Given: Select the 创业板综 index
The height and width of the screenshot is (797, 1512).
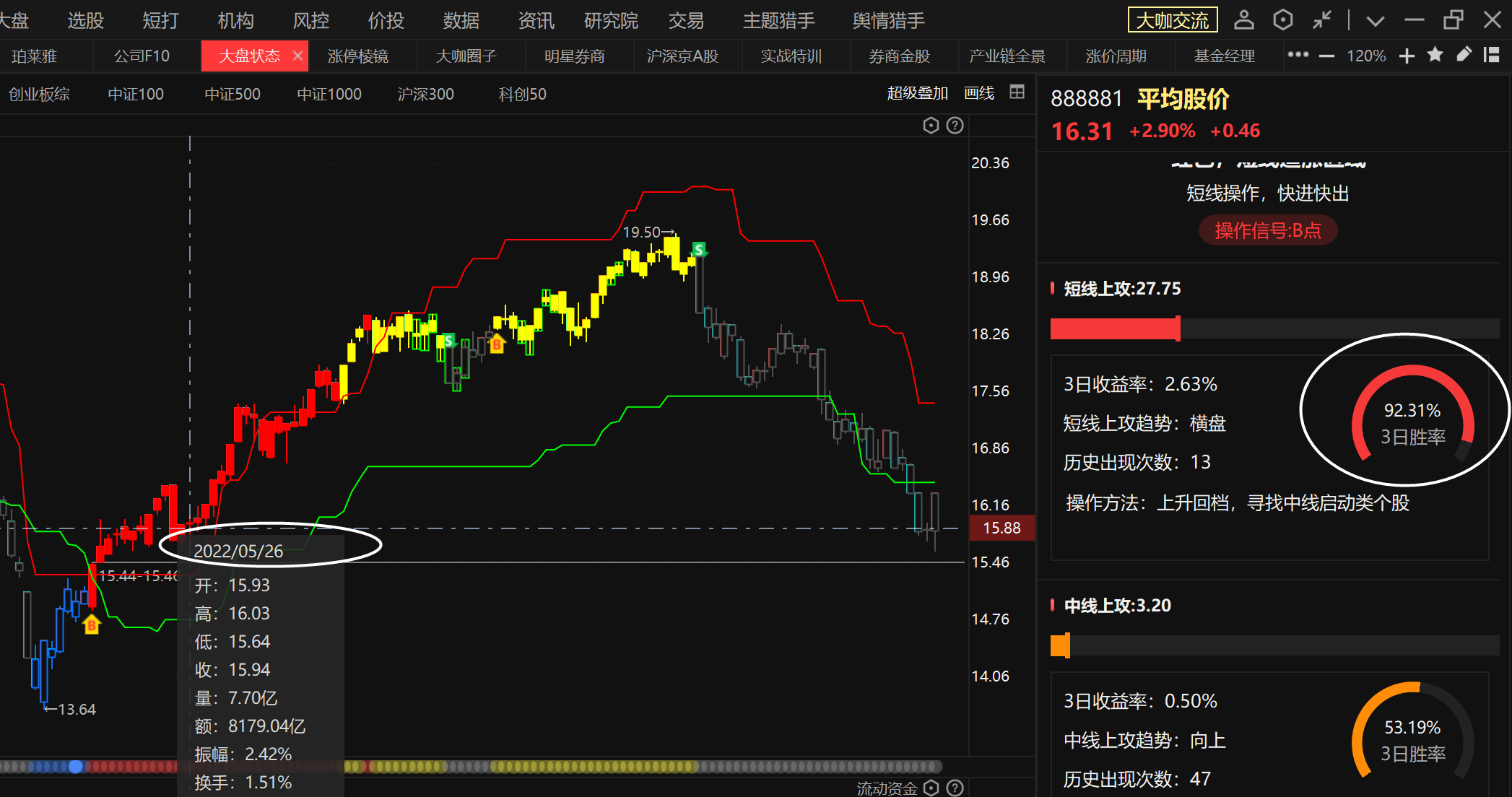Looking at the screenshot, I should pyautogui.click(x=39, y=94).
